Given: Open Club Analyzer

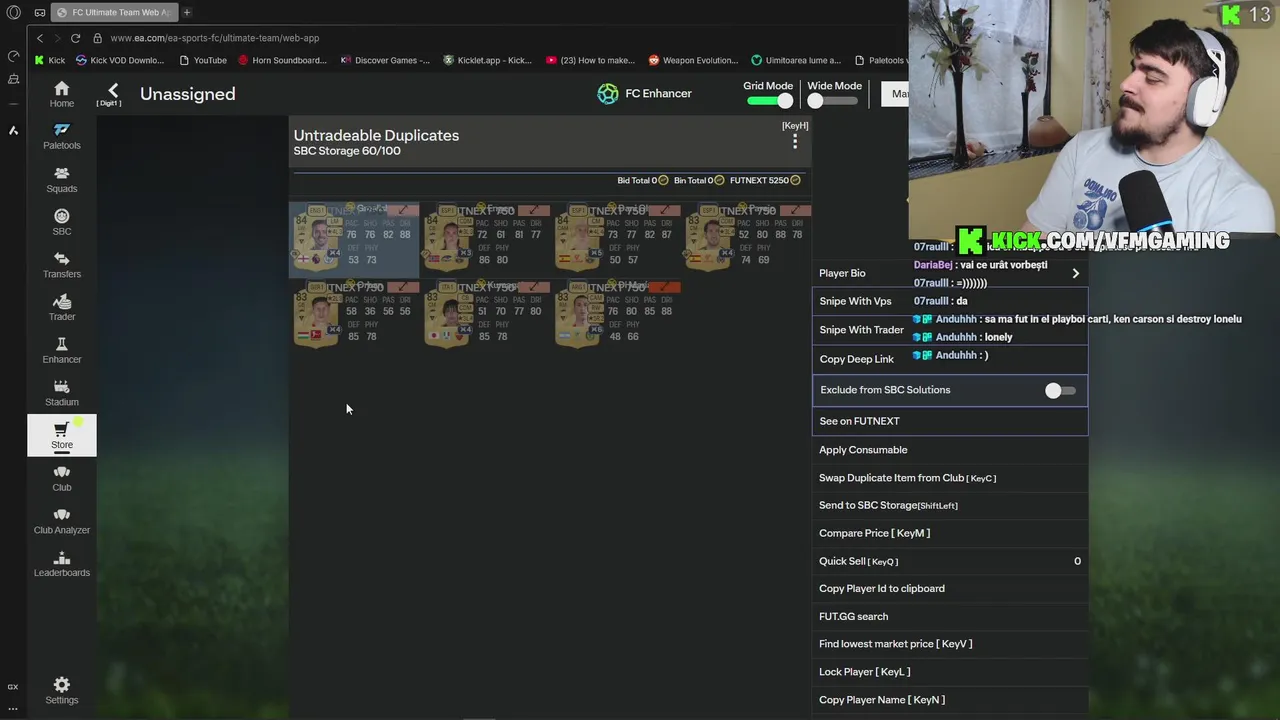Looking at the screenshot, I should (62, 522).
